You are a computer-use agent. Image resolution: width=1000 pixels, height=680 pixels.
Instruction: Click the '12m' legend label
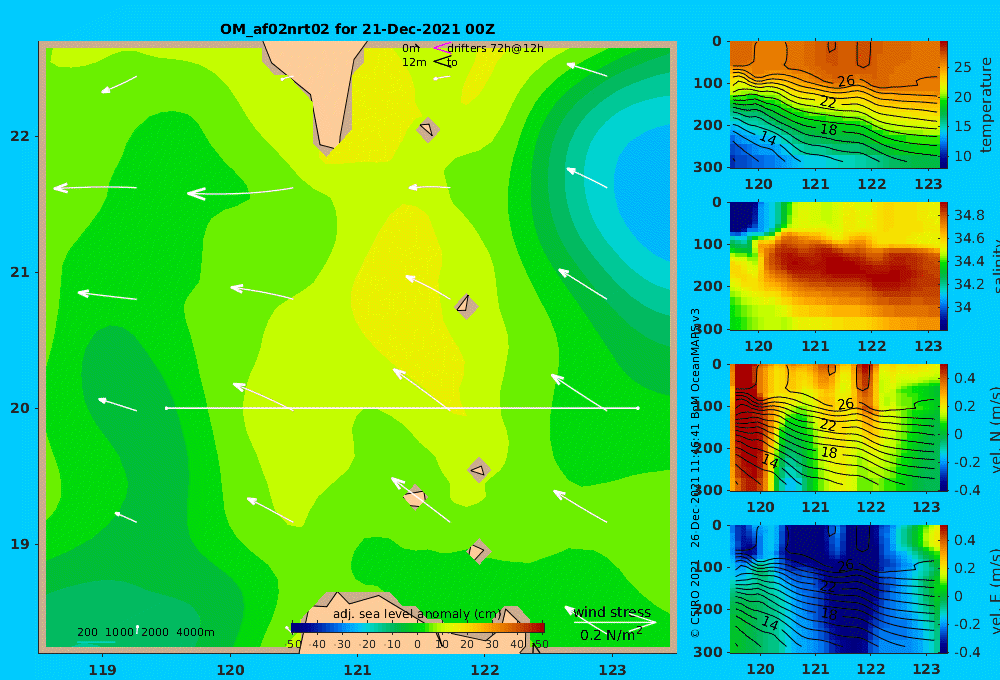tap(414, 63)
